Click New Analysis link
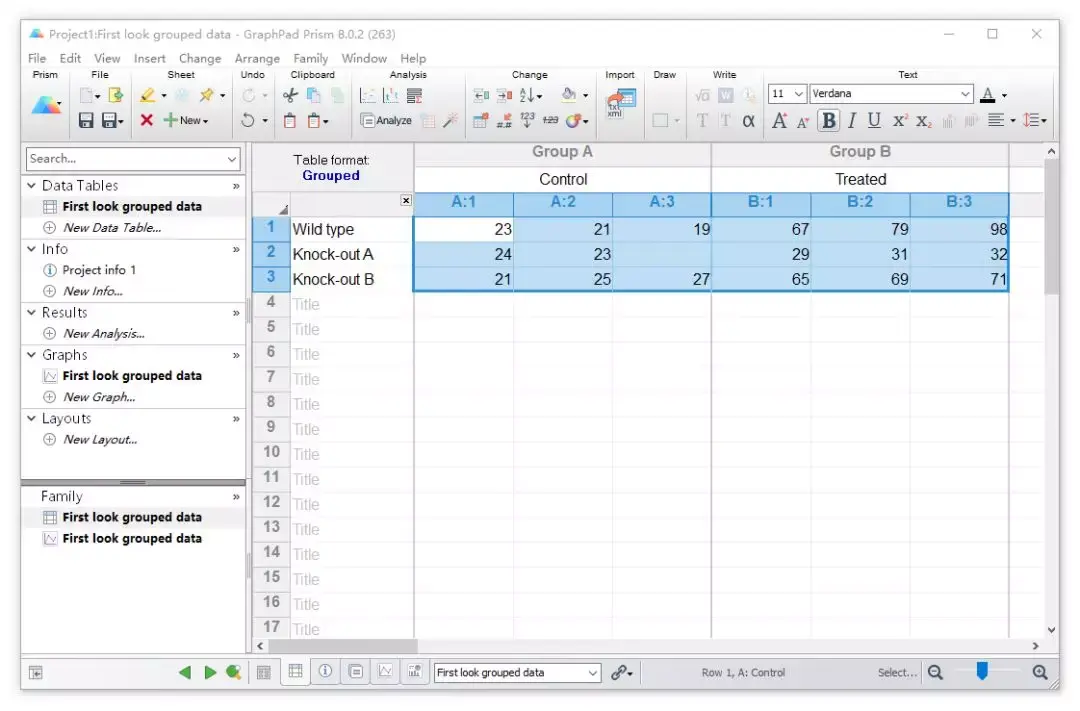Image resolution: width=1080 pixels, height=711 pixels. pyautogui.click(x=103, y=333)
